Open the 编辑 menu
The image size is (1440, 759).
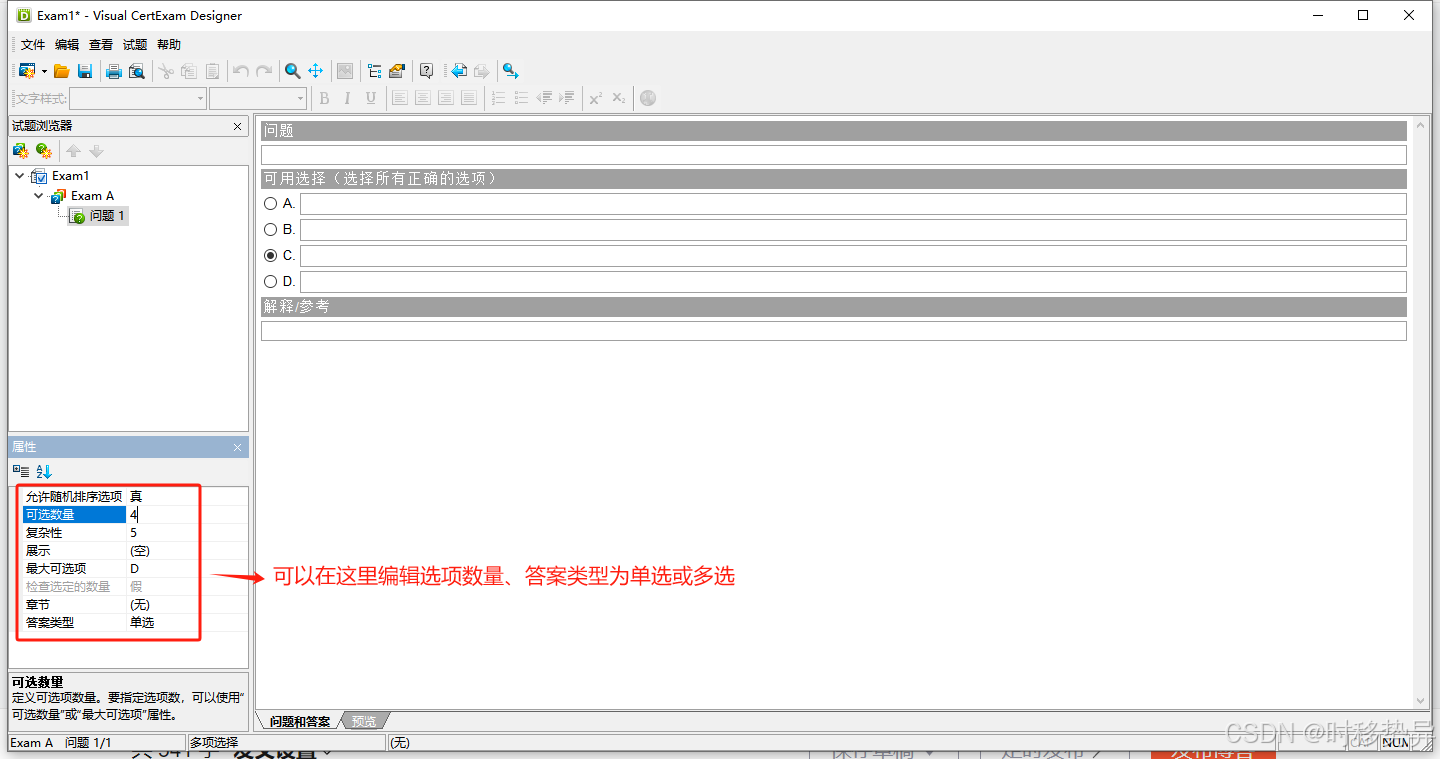click(67, 45)
